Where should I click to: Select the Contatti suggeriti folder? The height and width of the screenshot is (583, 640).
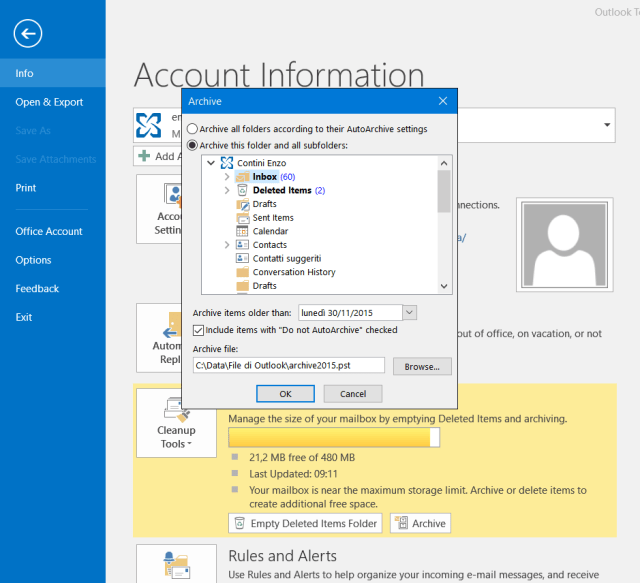tap(286, 258)
